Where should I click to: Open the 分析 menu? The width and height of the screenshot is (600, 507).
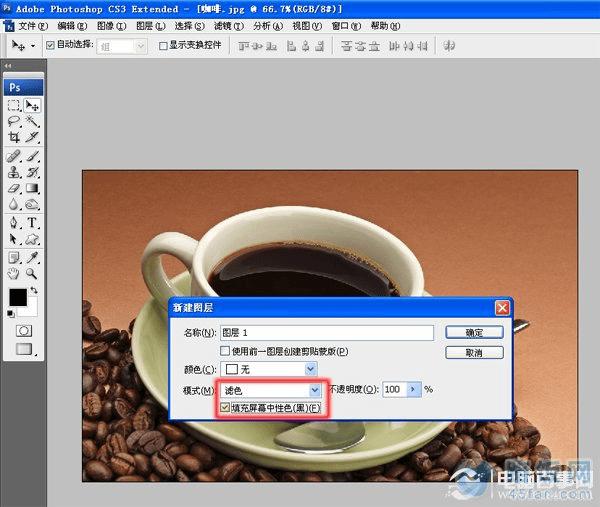click(x=268, y=26)
